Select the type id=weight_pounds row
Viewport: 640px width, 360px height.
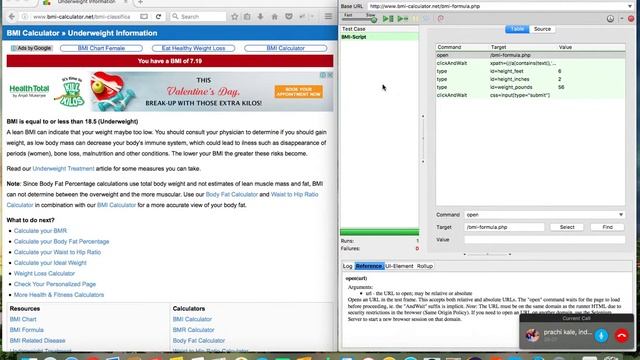click(530, 87)
